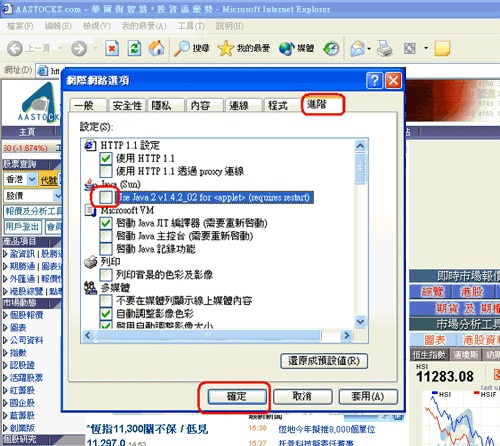This screenshot has width=500, height=446.
Task: Click the settings list vertical scrollbar thumb
Action: (360, 169)
